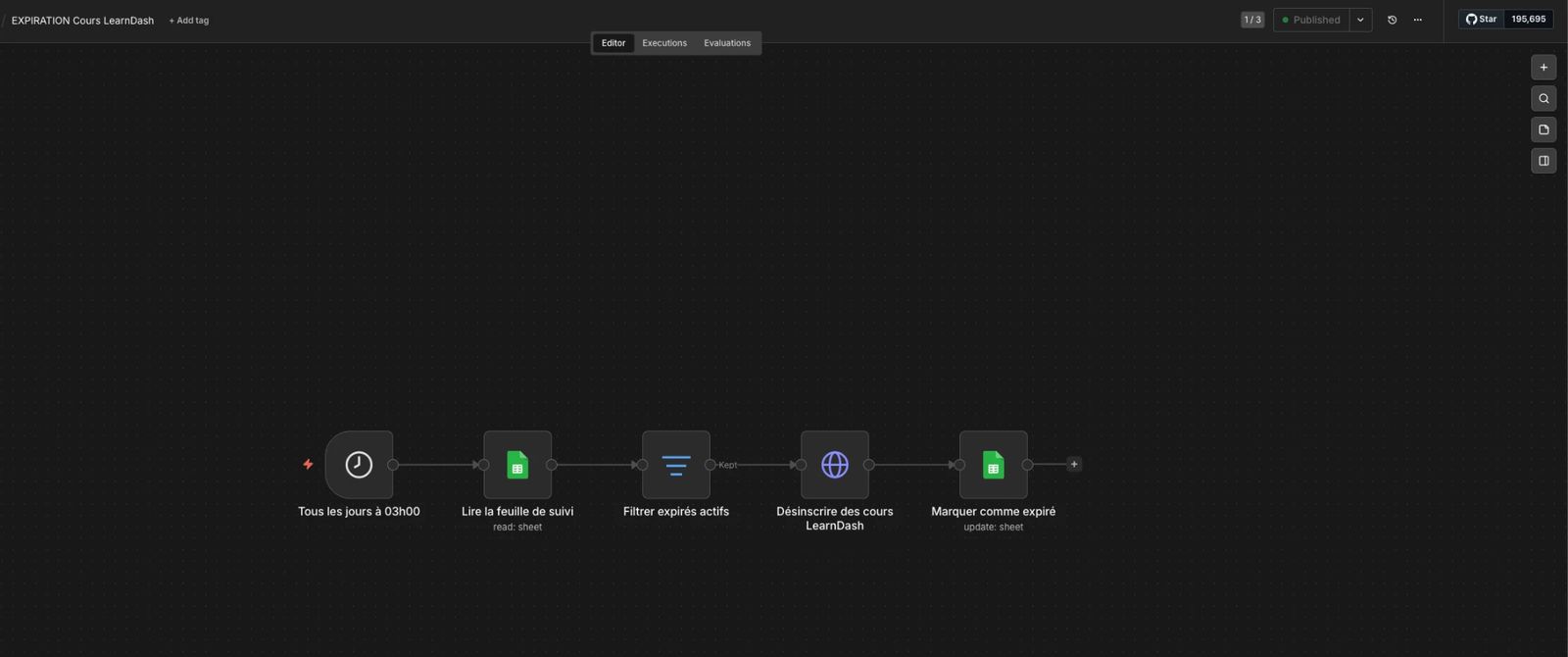Click the Lire la feuille de suivi label

[x=517, y=512]
